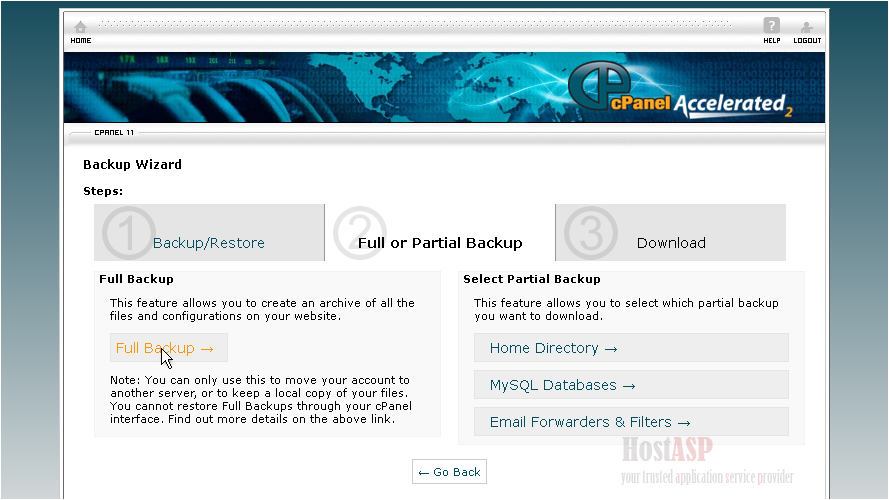Select the Download step

click(671, 243)
